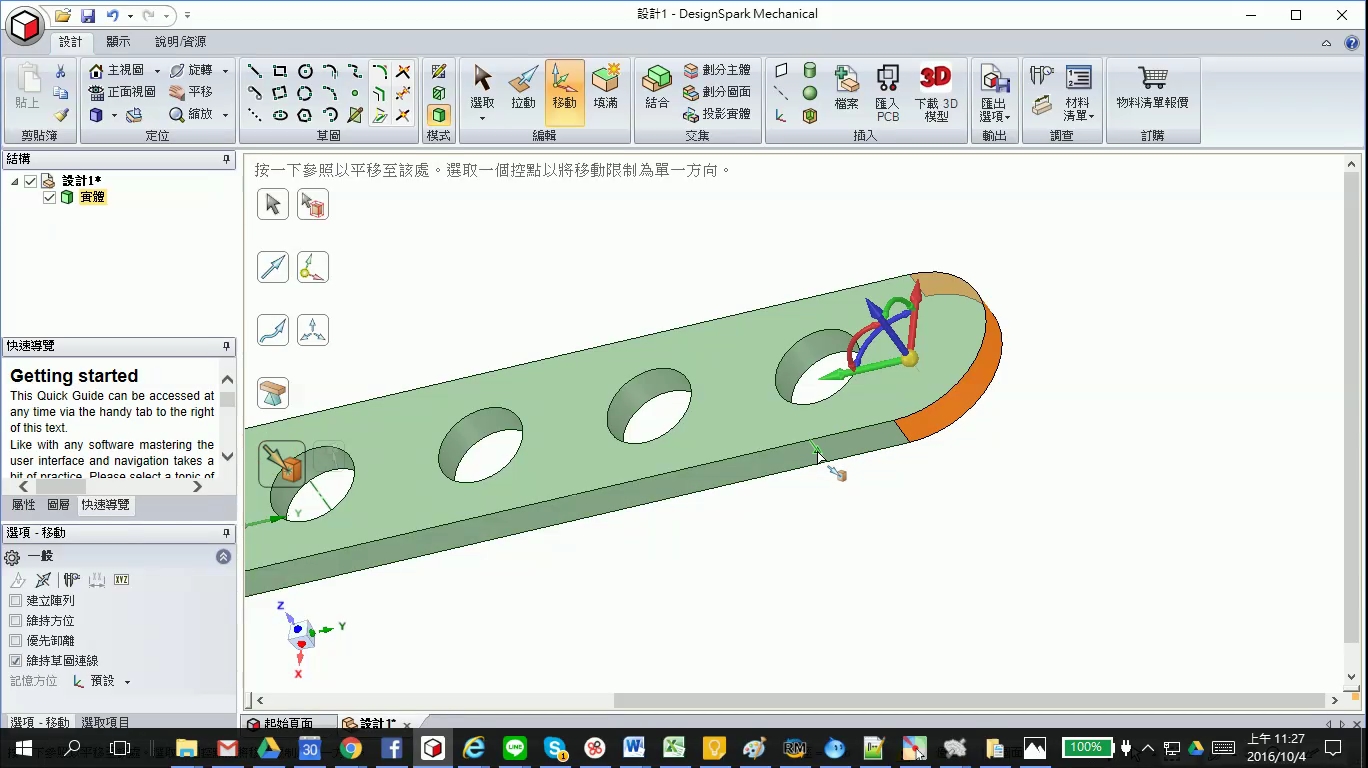Collapse the 一般 options section
1368x768 pixels.
coord(223,557)
